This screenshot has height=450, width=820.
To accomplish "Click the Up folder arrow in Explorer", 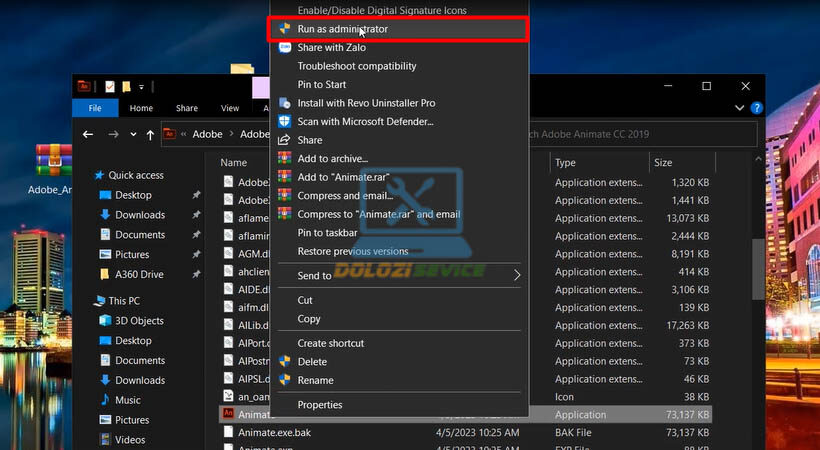I will (150, 134).
